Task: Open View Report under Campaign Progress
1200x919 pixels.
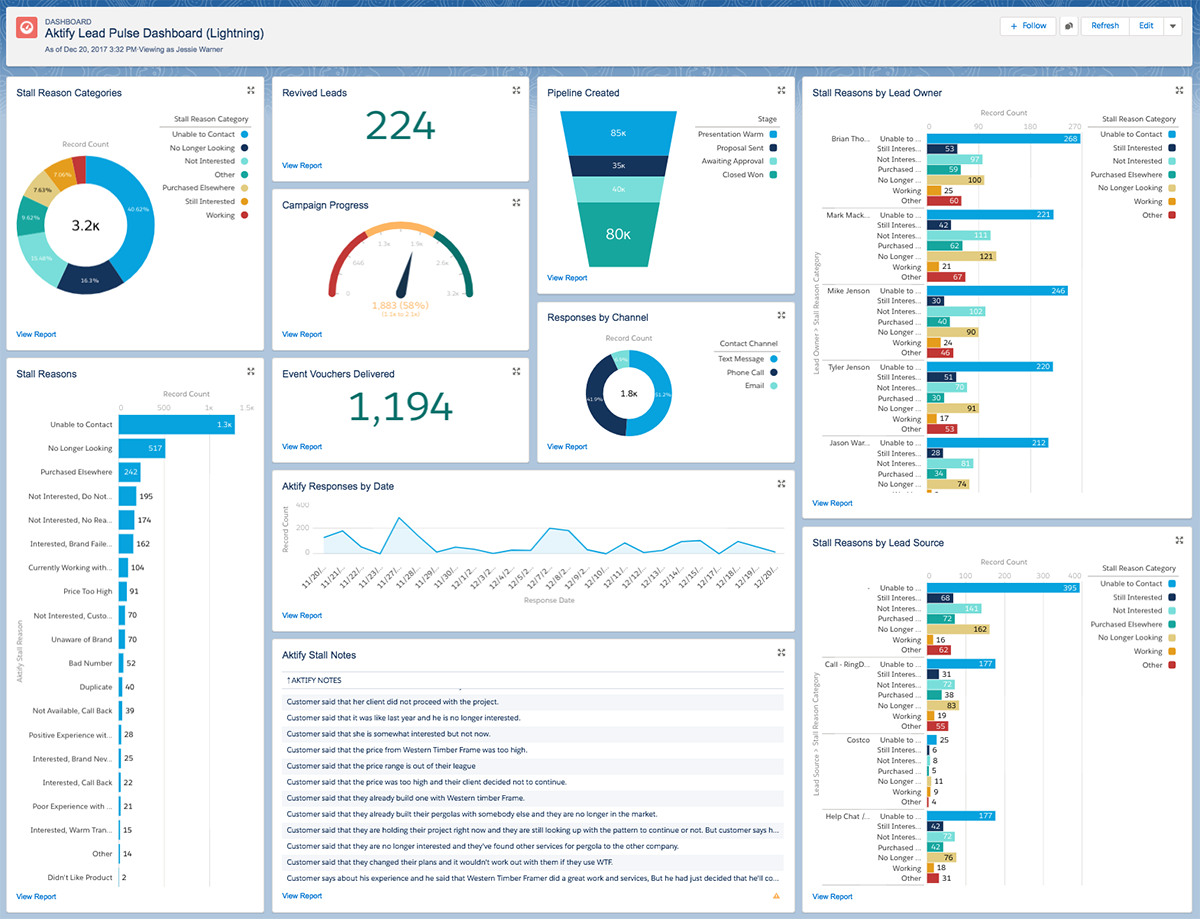Action: pyautogui.click(x=302, y=334)
